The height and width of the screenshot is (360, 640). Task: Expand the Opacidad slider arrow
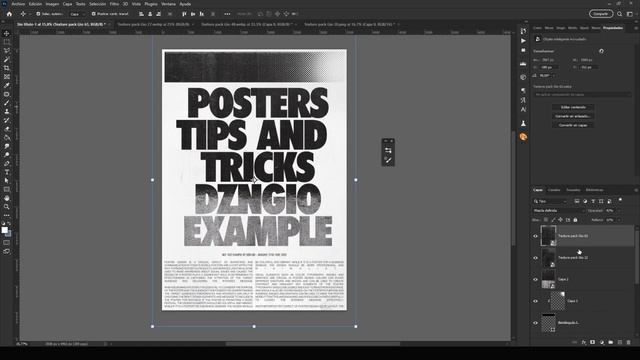pos(619,211)
